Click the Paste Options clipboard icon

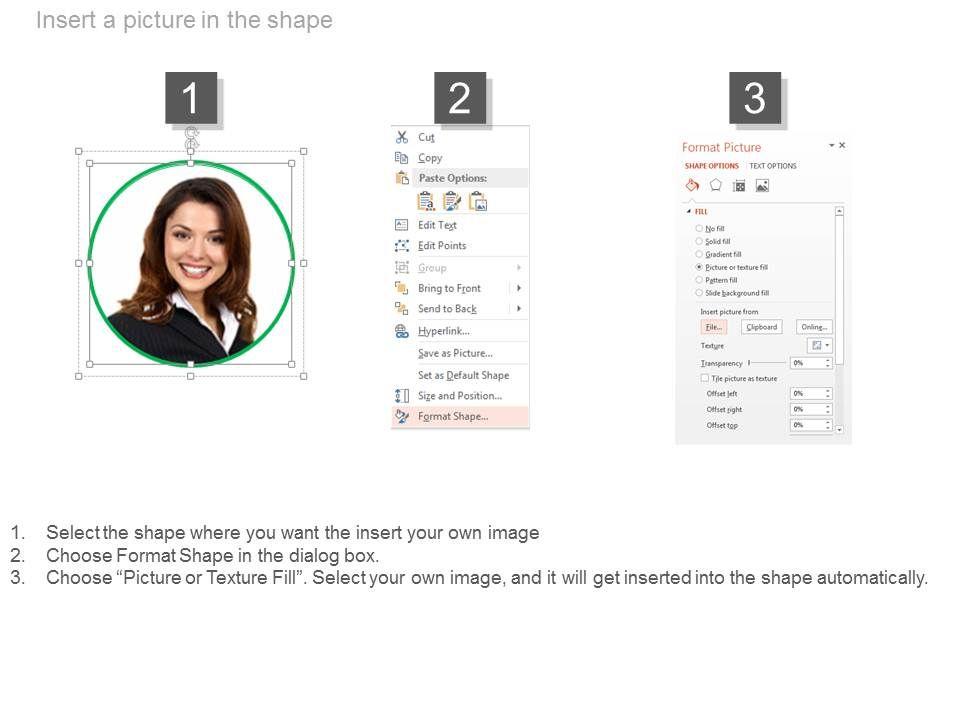pyautogui.click(x=402, y=178)
